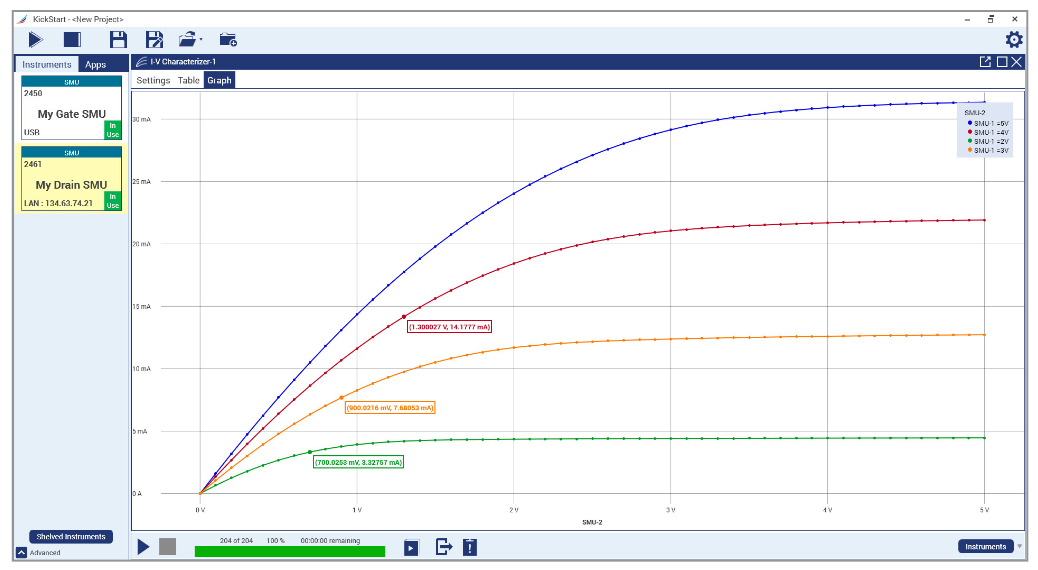Close the KickStart application window

coord(1014,19)
